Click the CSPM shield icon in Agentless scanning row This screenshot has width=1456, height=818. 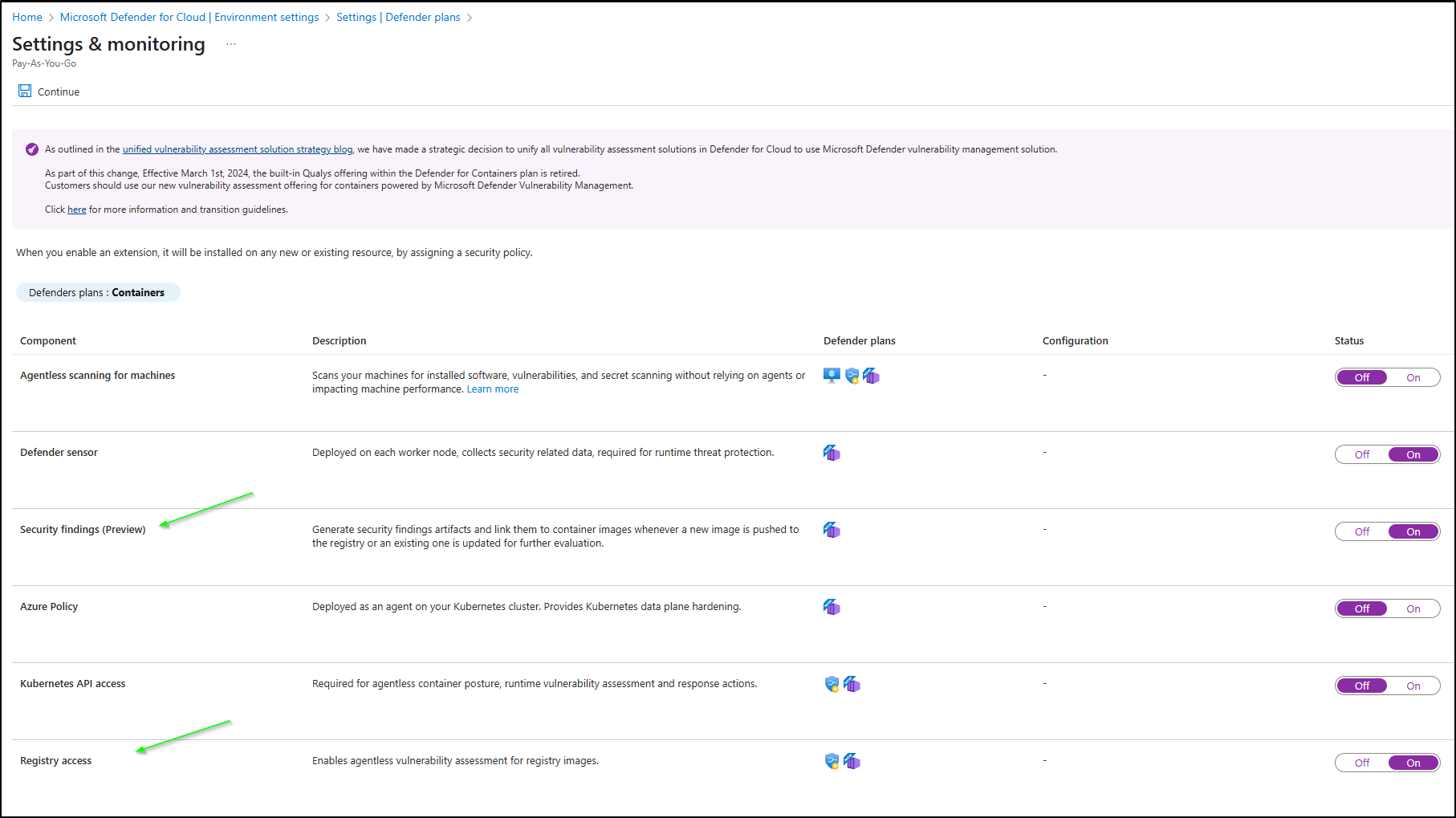[852, 376]
